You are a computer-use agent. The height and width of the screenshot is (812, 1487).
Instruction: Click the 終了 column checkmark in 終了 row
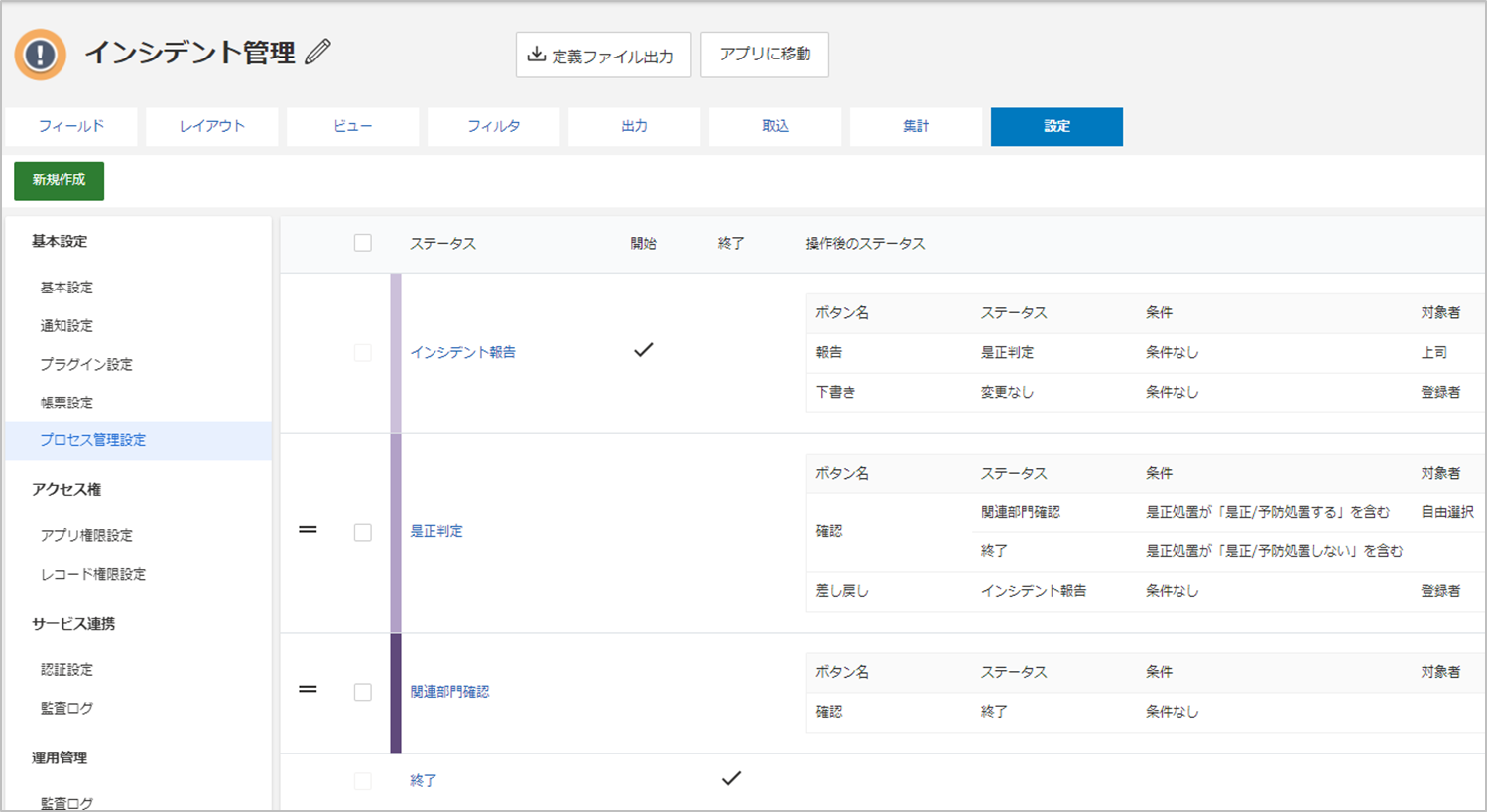[x=731, y=778]
